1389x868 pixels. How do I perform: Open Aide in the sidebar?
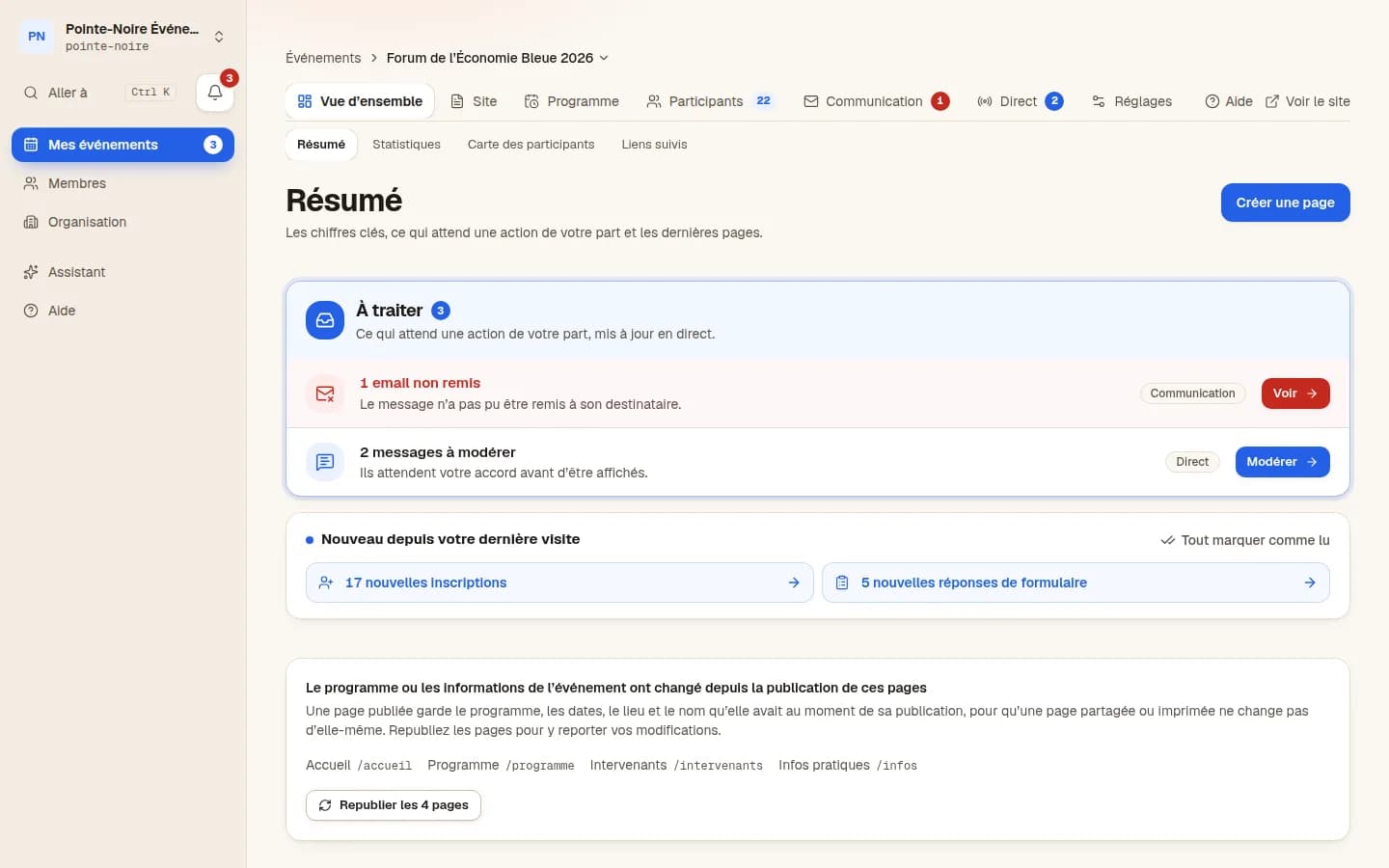(x=123, y=311)
